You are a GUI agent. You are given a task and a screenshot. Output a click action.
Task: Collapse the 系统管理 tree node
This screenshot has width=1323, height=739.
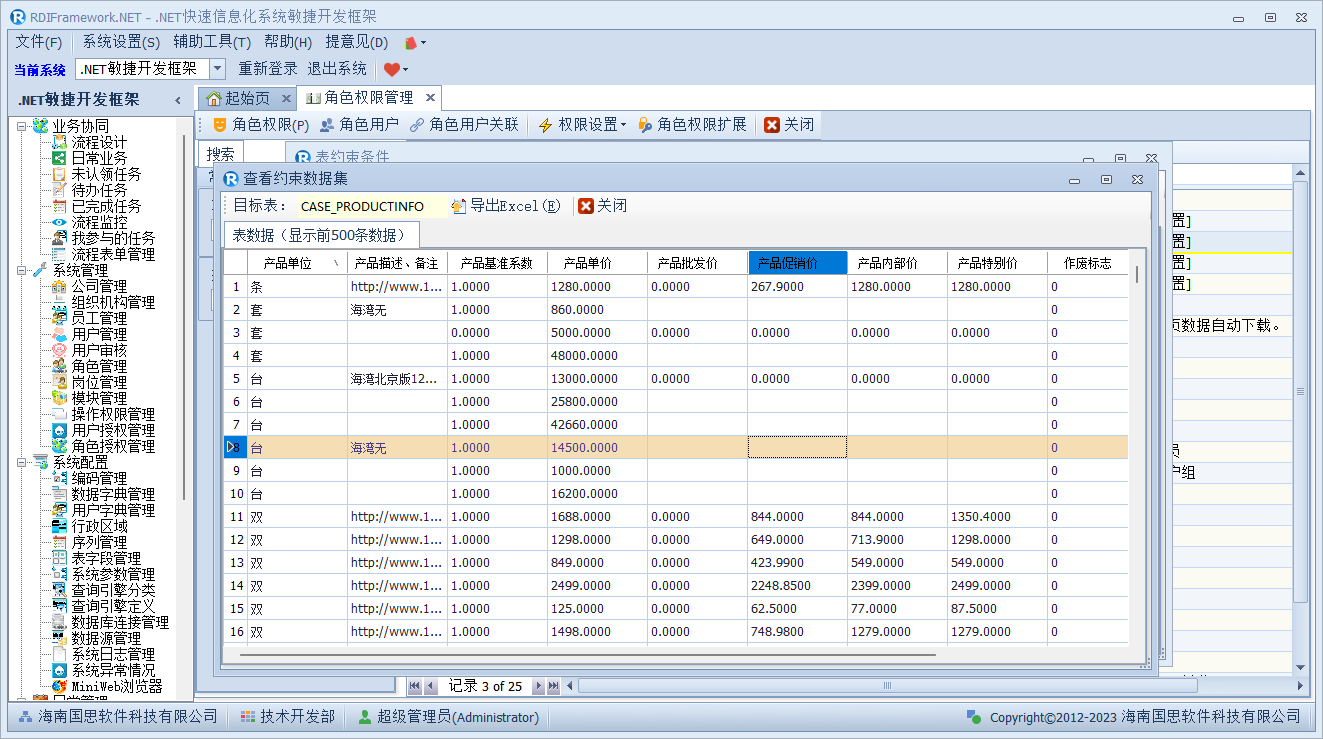point(21,270)
